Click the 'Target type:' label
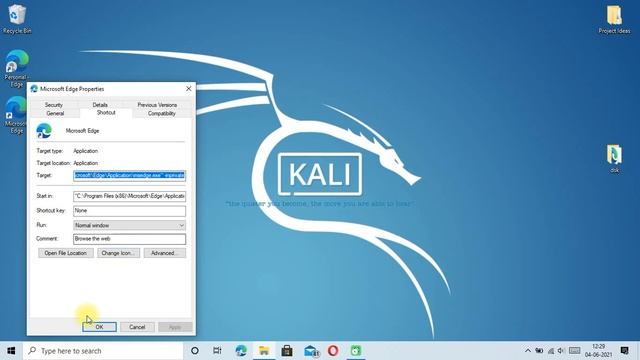 tap(50, 151)
